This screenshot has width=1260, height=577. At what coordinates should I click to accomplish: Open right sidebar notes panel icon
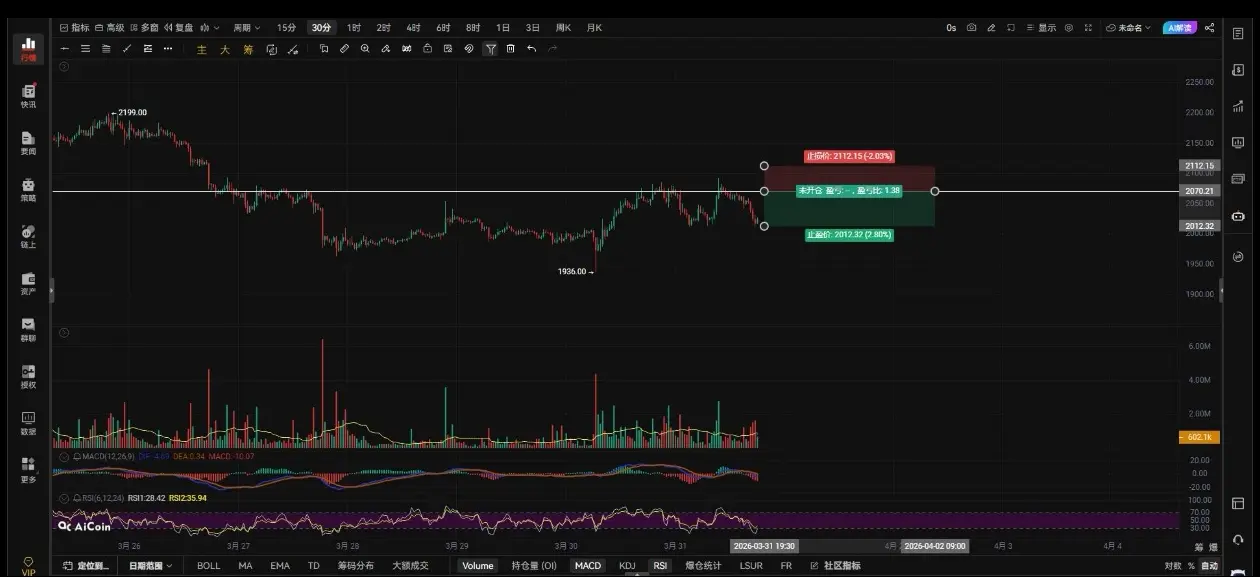click(x=1238, y=34)
